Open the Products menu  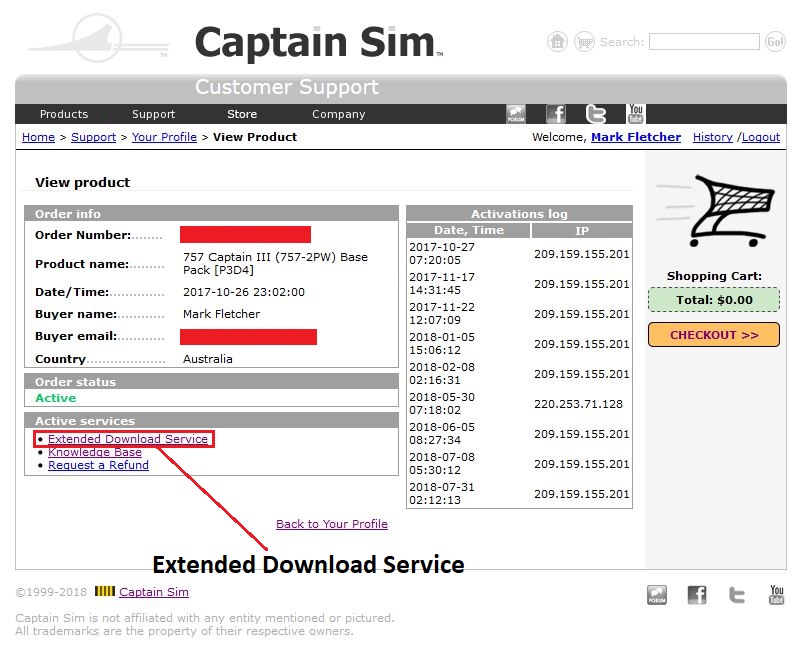coord(64,114)
